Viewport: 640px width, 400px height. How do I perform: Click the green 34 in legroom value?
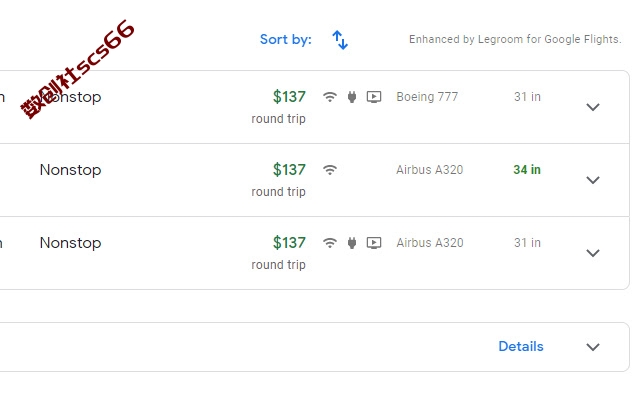(x=527, y=169)
